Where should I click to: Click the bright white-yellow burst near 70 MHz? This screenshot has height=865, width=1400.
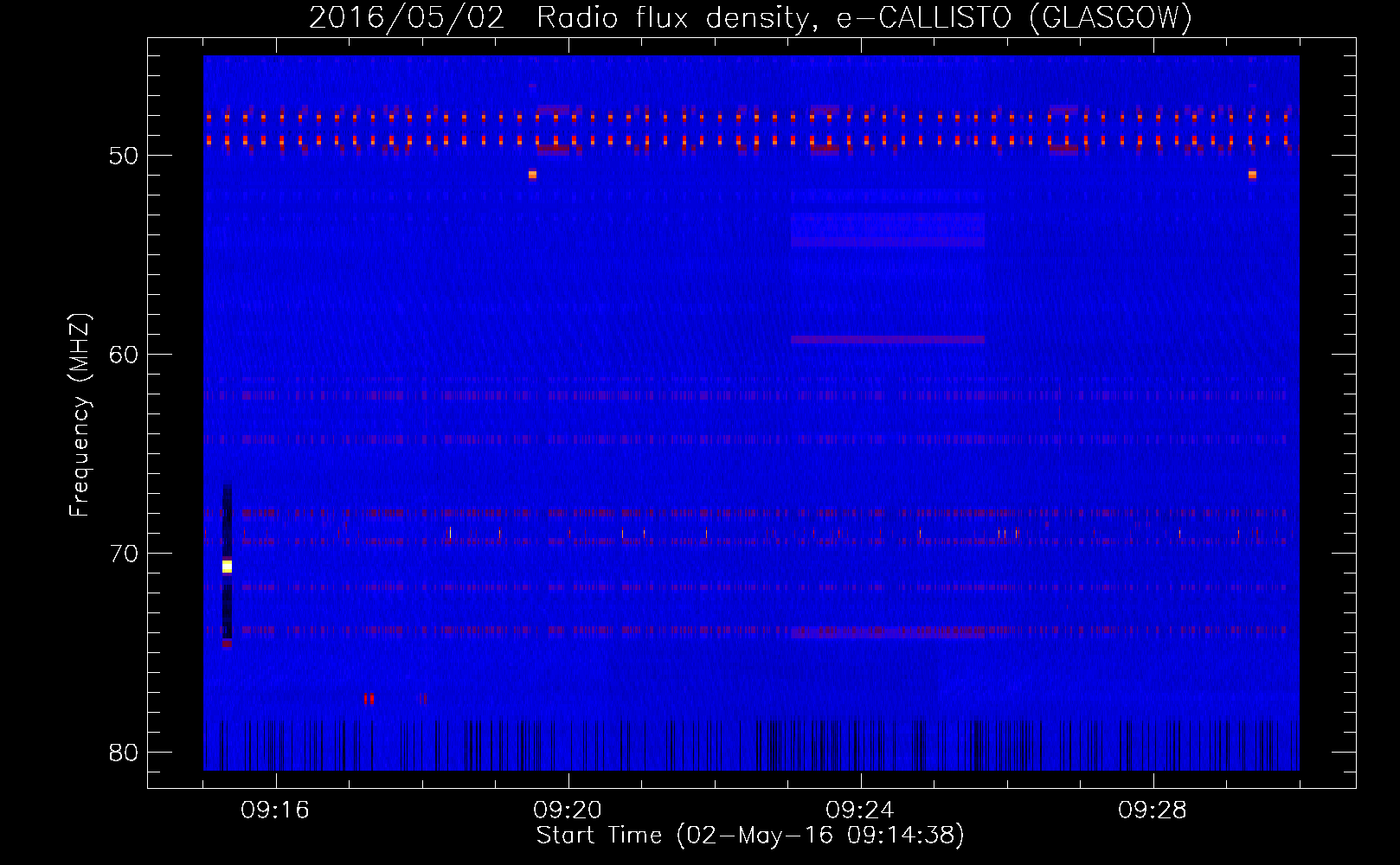227,567
